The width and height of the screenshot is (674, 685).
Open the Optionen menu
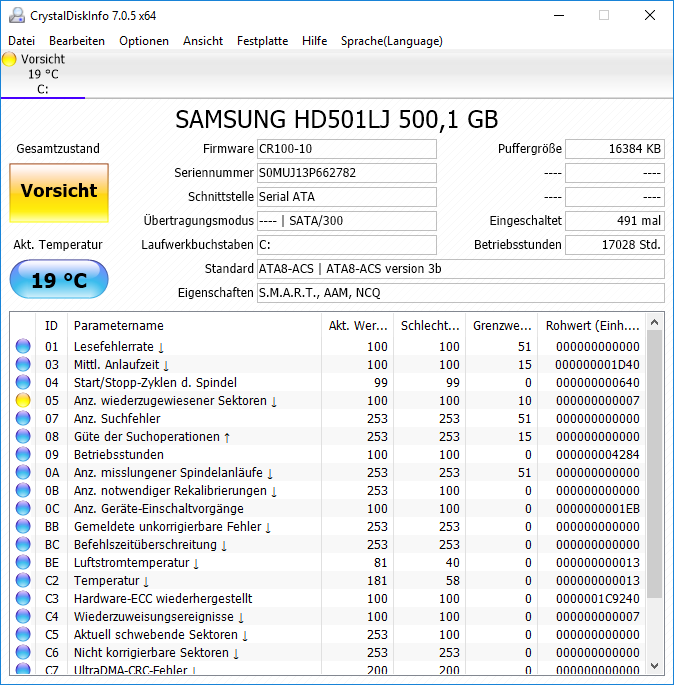tap(144, 41)
